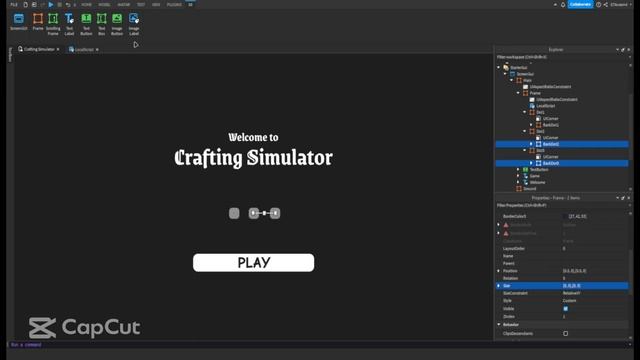Click the undo arrow icon
This screenshot has height=360, width=640.
coord(68,4)
